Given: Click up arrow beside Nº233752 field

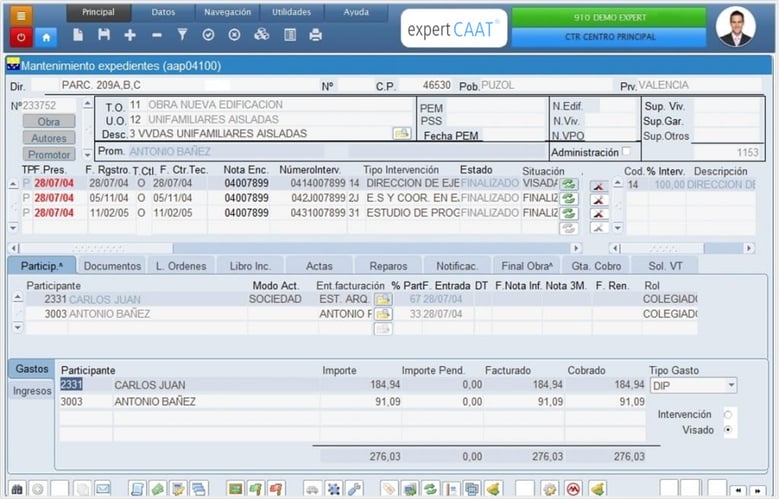Looking at the screenshot, I should pyautogui.click(x=87, y=104).
